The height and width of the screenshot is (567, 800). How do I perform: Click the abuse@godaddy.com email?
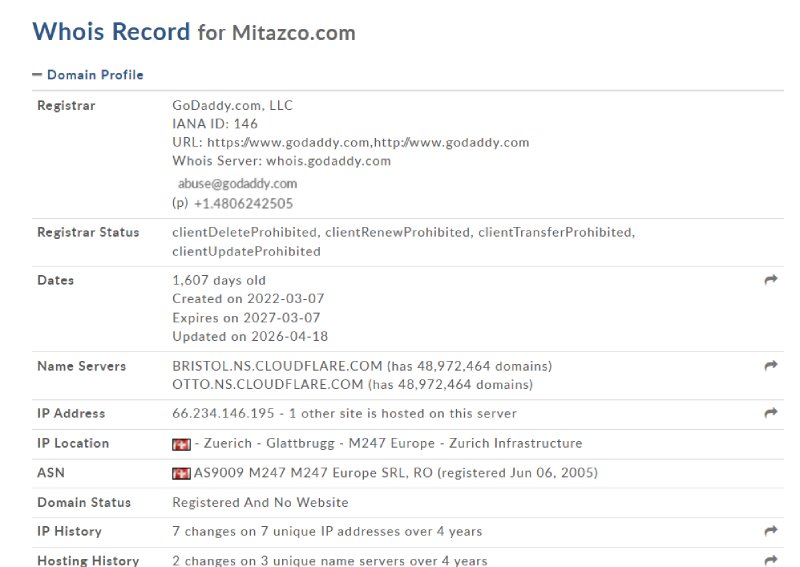coord(237,184)
